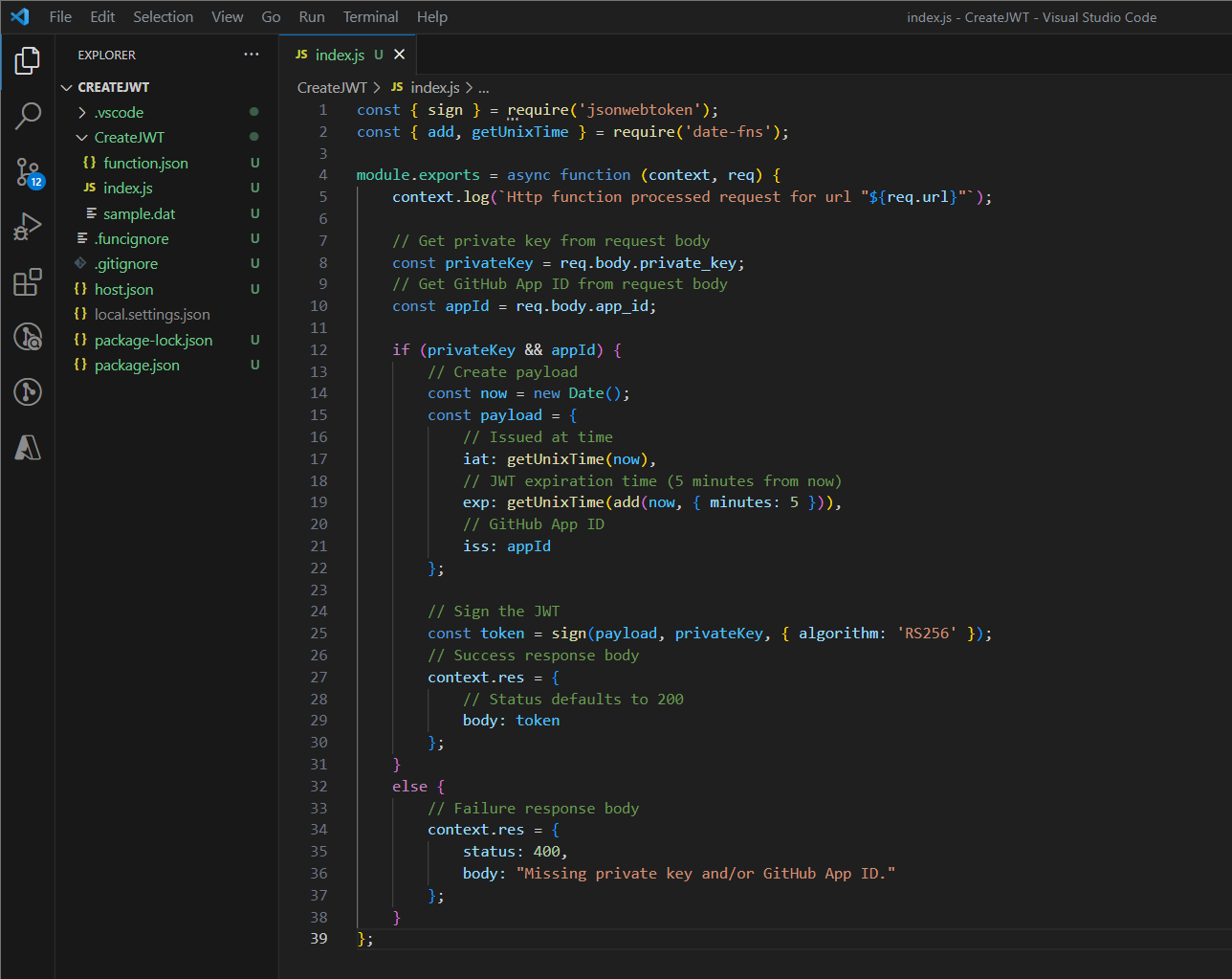
Task: Click the VS Code logo icon
Action: tap(20, 16)
